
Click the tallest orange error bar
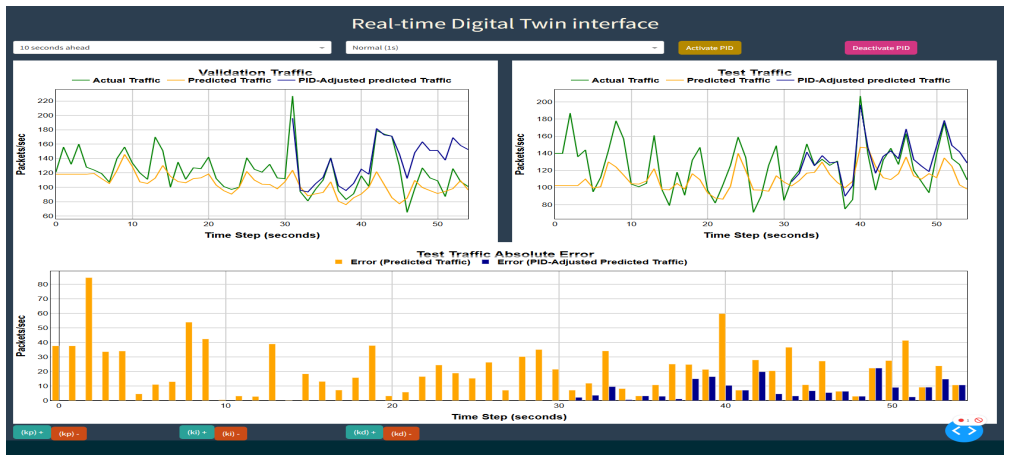89,339
